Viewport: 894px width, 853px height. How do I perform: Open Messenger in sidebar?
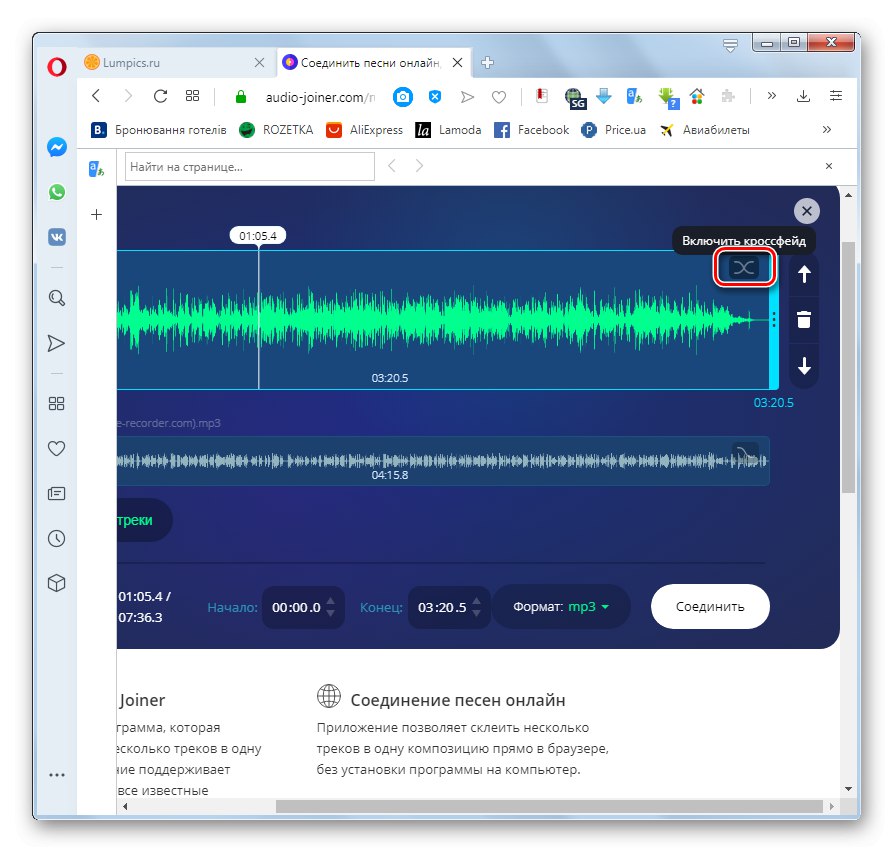click(x=56, y=147)
